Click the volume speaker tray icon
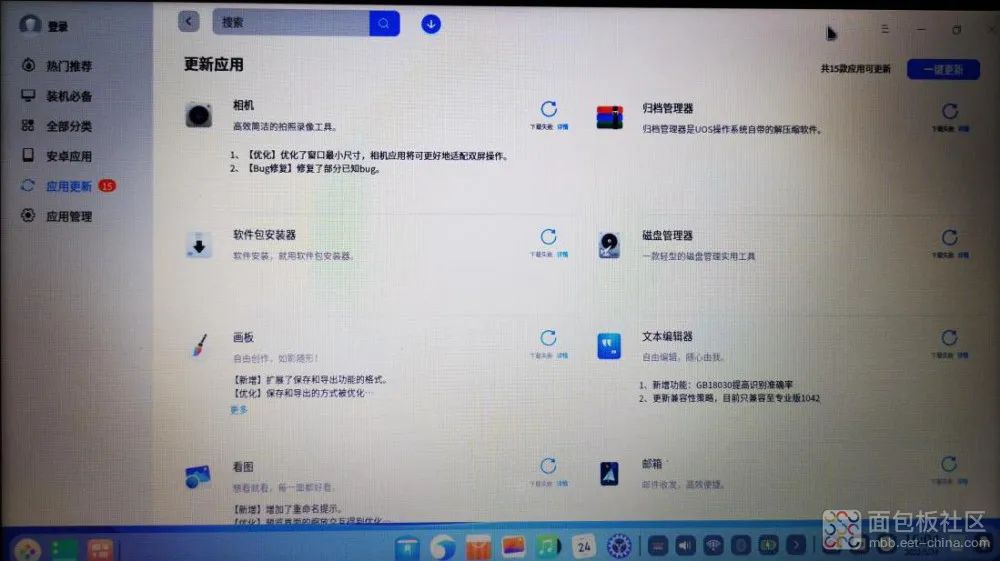 pos(685,545)
